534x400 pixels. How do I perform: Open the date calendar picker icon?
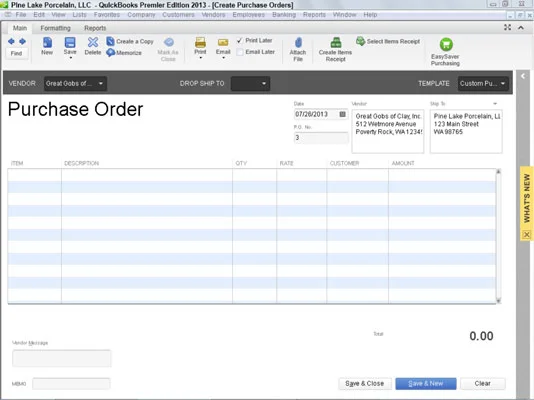pyautogui.click(x=343, y=114)
